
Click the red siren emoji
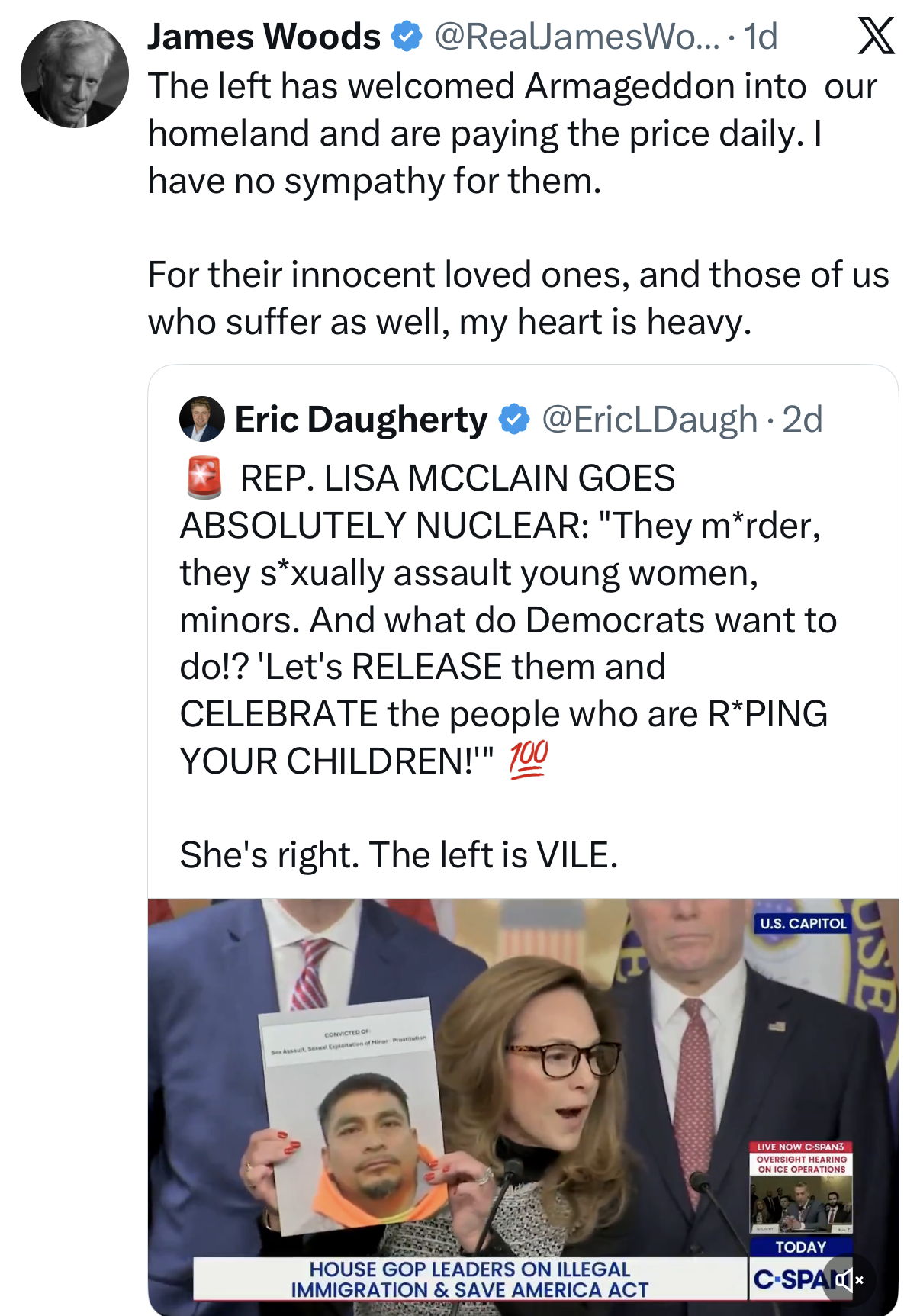click(204, 478)
